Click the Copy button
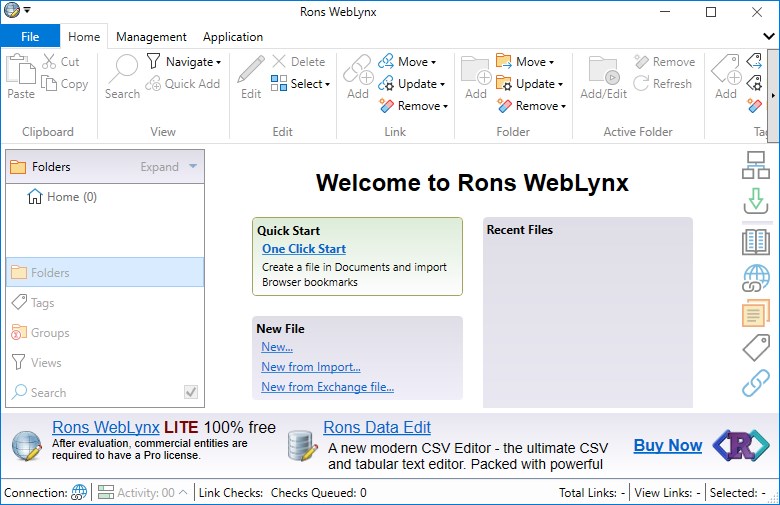The image size is (780, 505). tap(65, 84)
